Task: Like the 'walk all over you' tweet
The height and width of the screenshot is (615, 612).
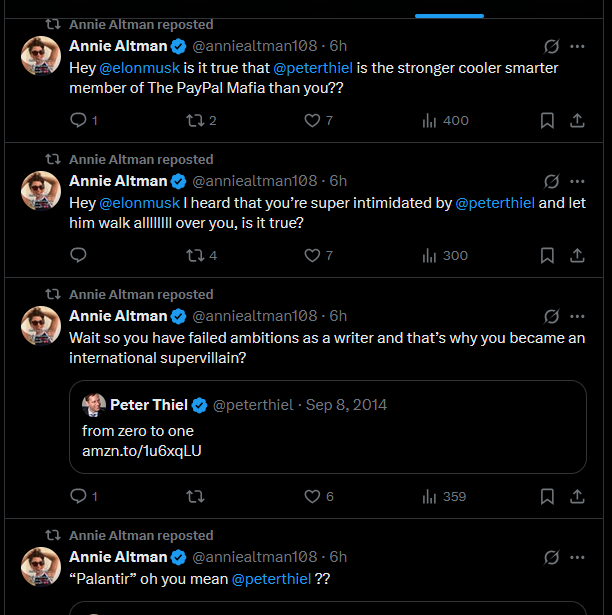Action: 312,255
